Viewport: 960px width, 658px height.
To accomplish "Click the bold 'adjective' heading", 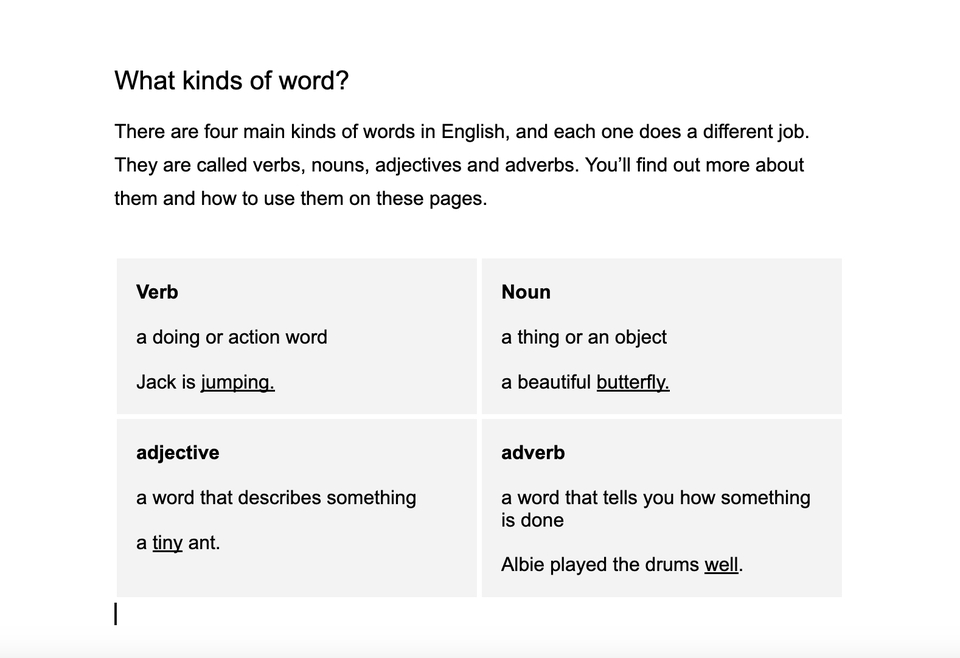I will click(x=178, y=453).
